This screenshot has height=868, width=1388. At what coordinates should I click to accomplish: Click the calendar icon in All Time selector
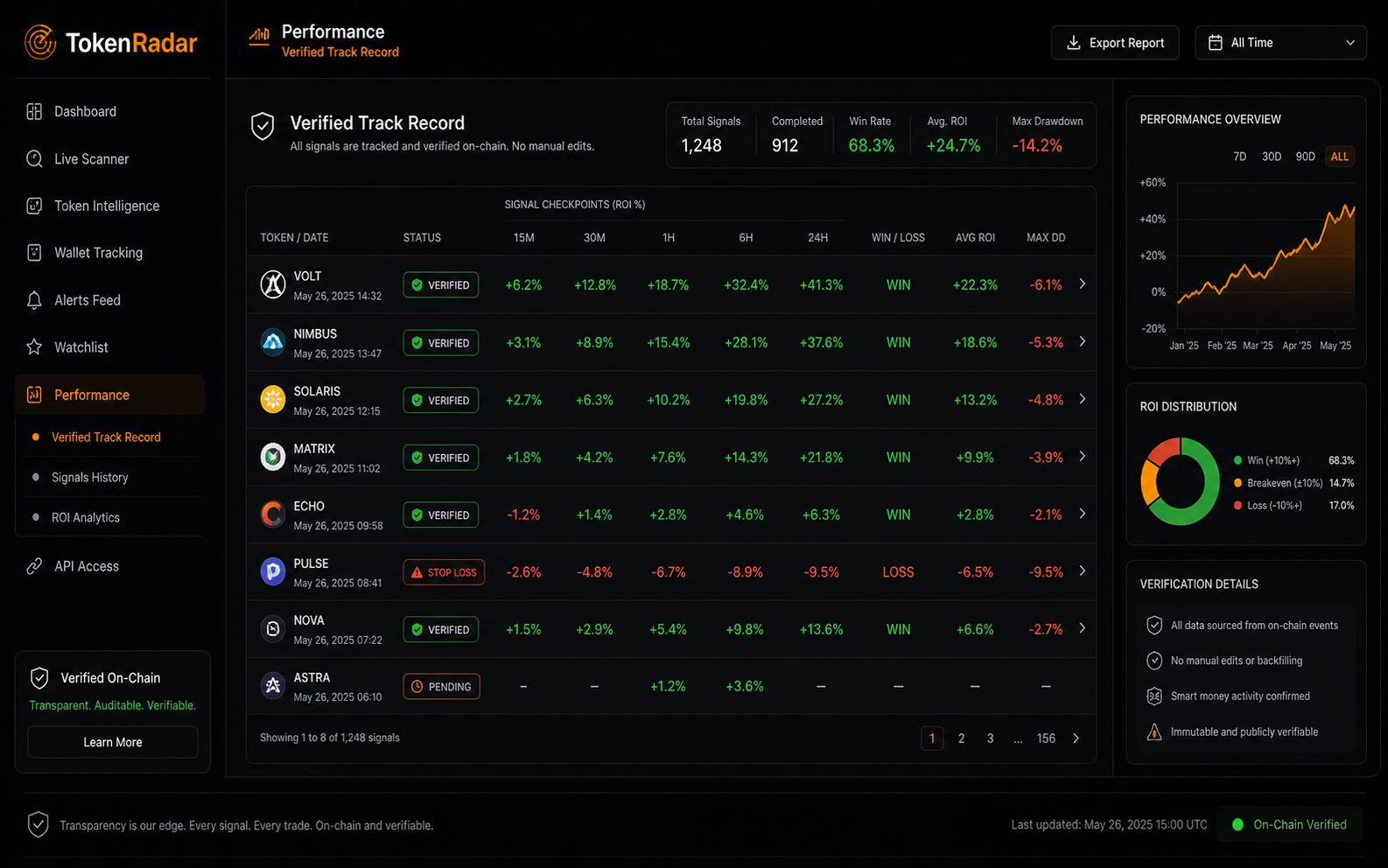[1216, 43]
